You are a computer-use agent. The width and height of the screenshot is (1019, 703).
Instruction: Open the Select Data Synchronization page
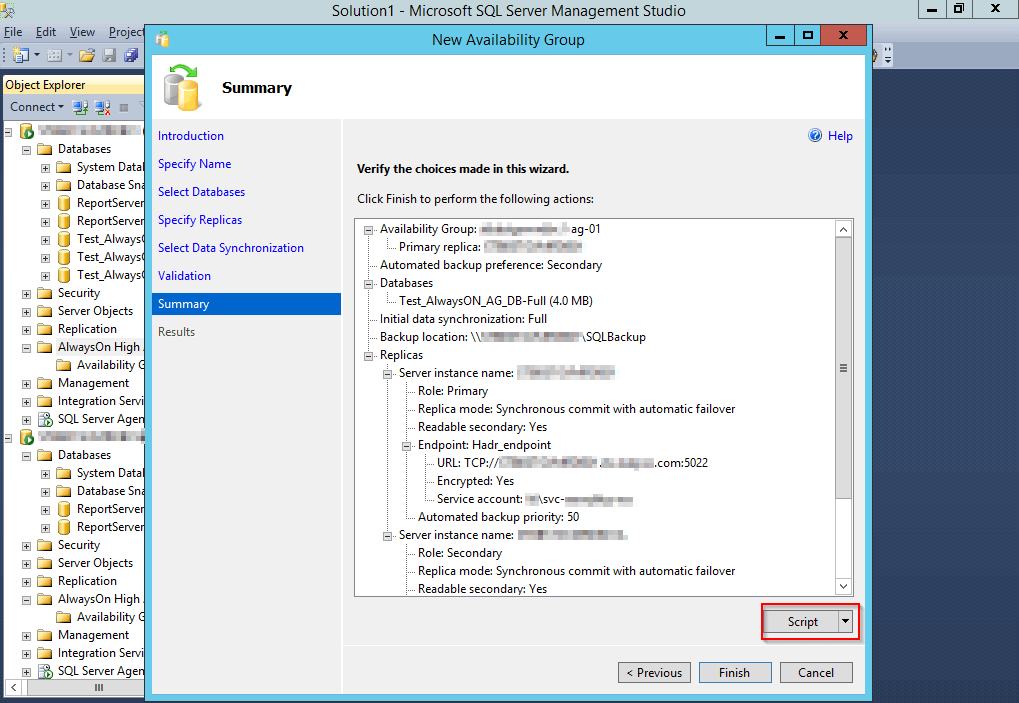(x=231, y=248)
